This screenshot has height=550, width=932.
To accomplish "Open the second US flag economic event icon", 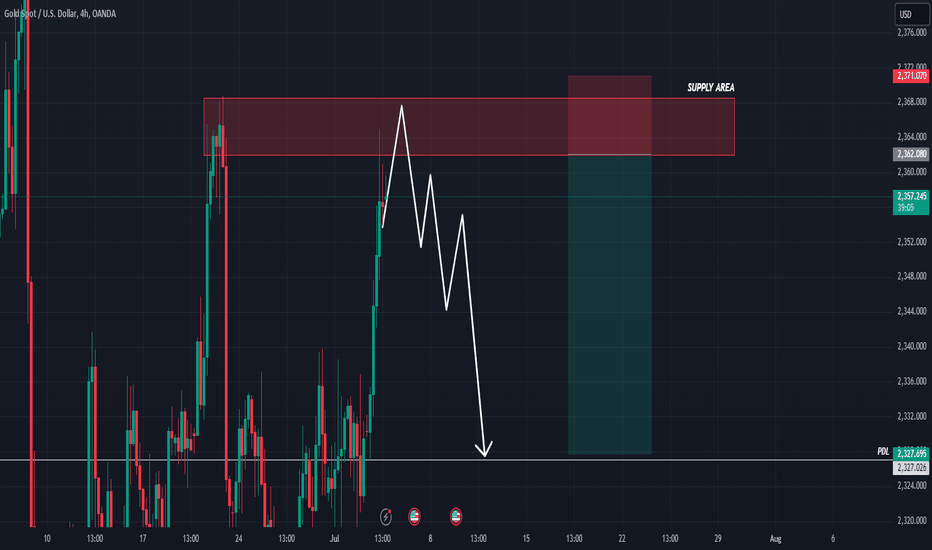I will tap(456, 517).
